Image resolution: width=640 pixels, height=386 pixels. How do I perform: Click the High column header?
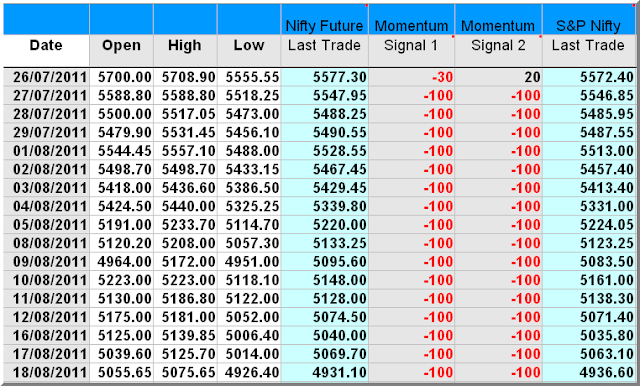[185, 45]
